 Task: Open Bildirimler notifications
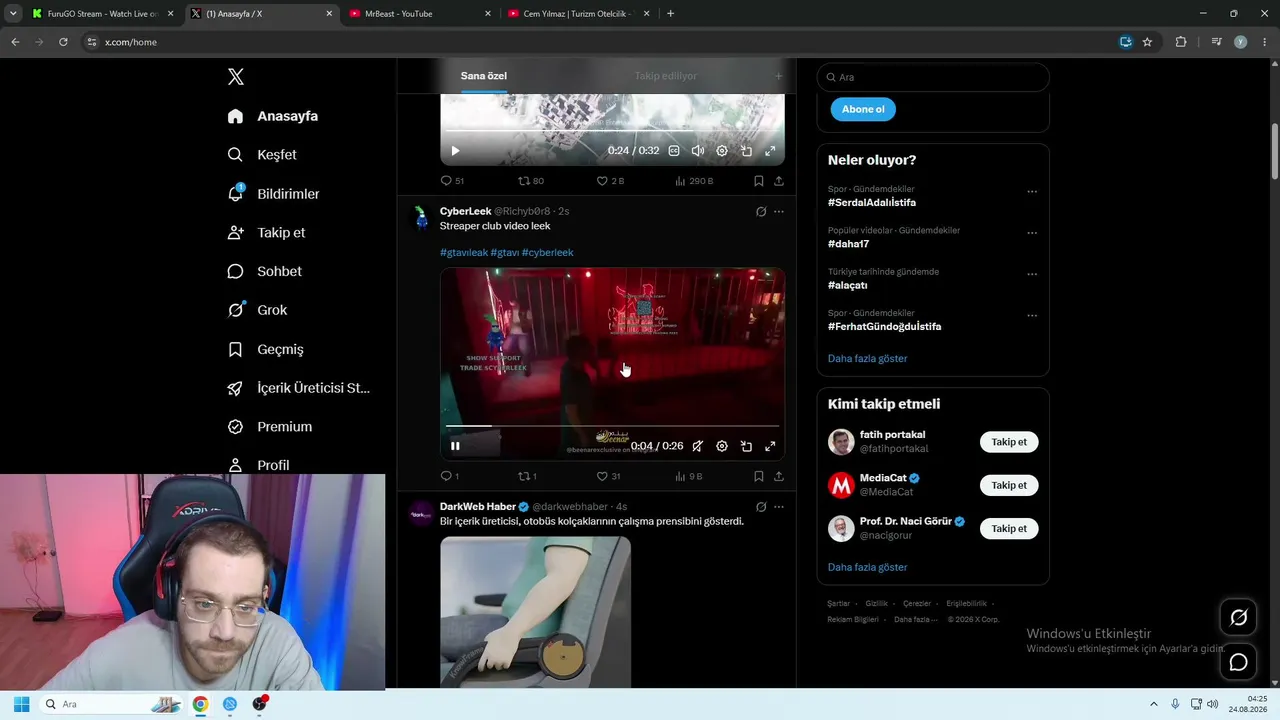coord(273,194)
